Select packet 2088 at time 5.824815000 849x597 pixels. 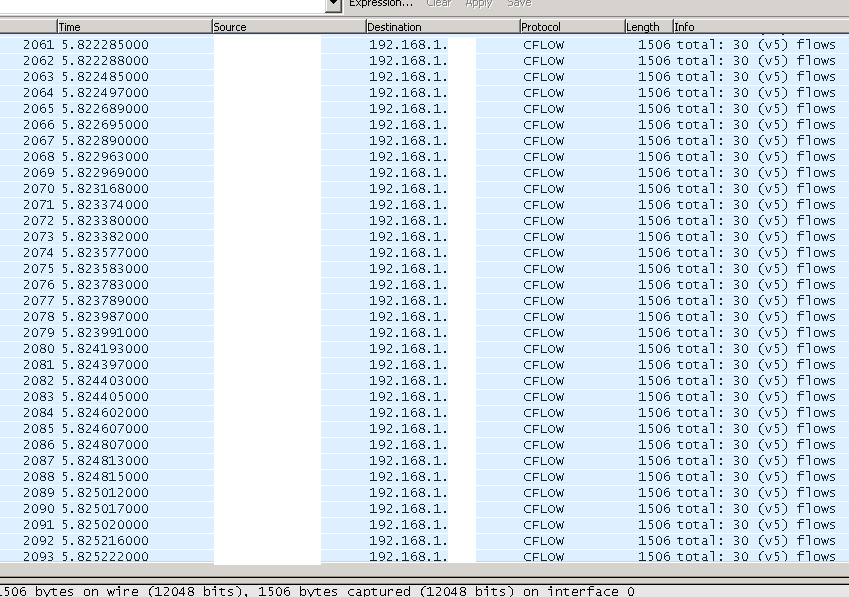424,476
